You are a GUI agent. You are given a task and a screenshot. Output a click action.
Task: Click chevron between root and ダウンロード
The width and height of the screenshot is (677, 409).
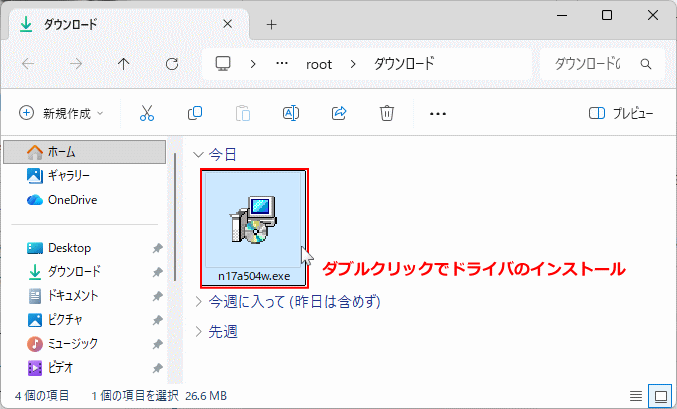[x=353, y=64]
